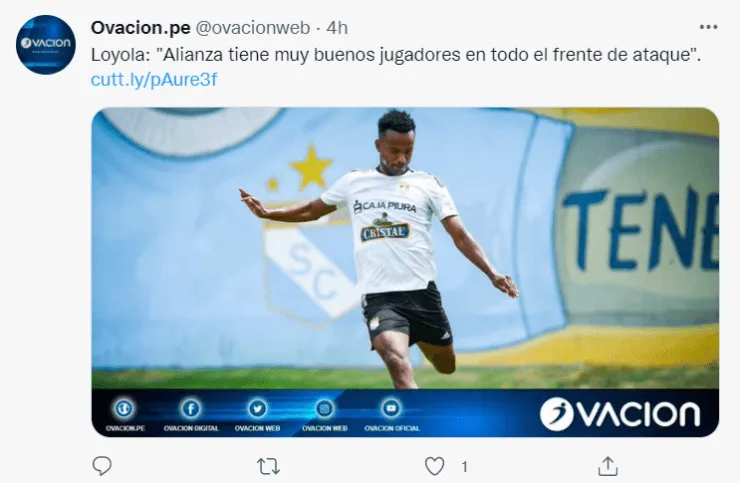Click the @ovacionweb handle
This screenshot has height=483, width=740.
click(x=252, y=28)
